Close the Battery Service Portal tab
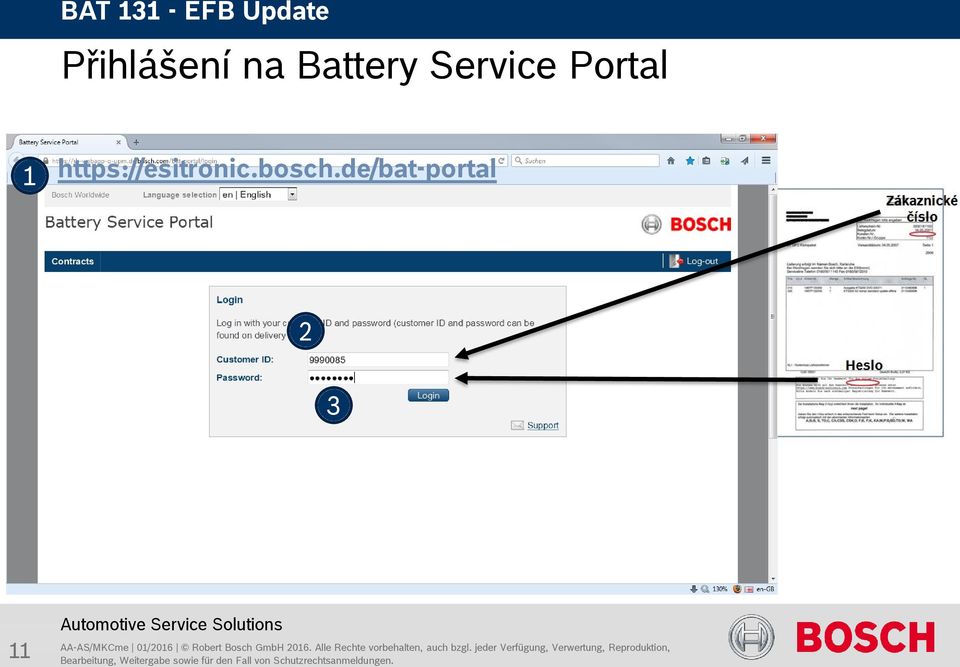The width and height of the screenshot is (960, 667). (118, 142)
